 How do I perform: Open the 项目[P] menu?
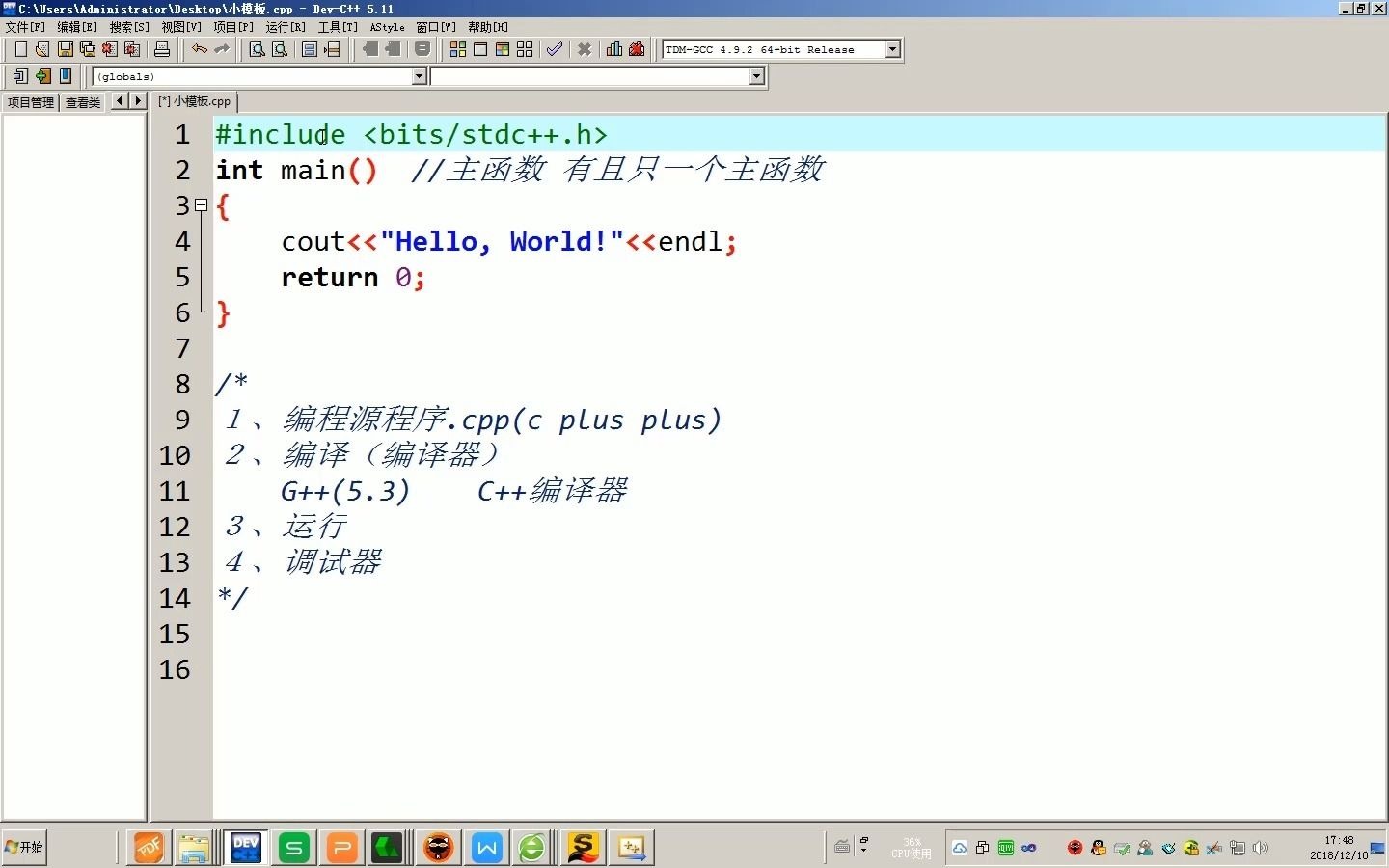233,27
